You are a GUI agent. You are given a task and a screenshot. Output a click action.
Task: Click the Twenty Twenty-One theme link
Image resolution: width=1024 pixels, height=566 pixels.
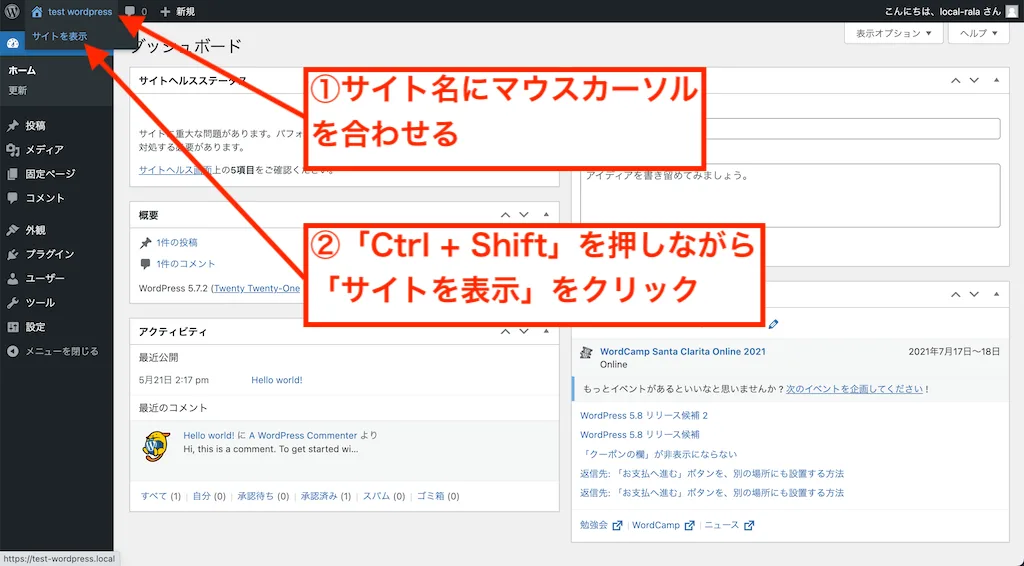click(x=257, y=288)
